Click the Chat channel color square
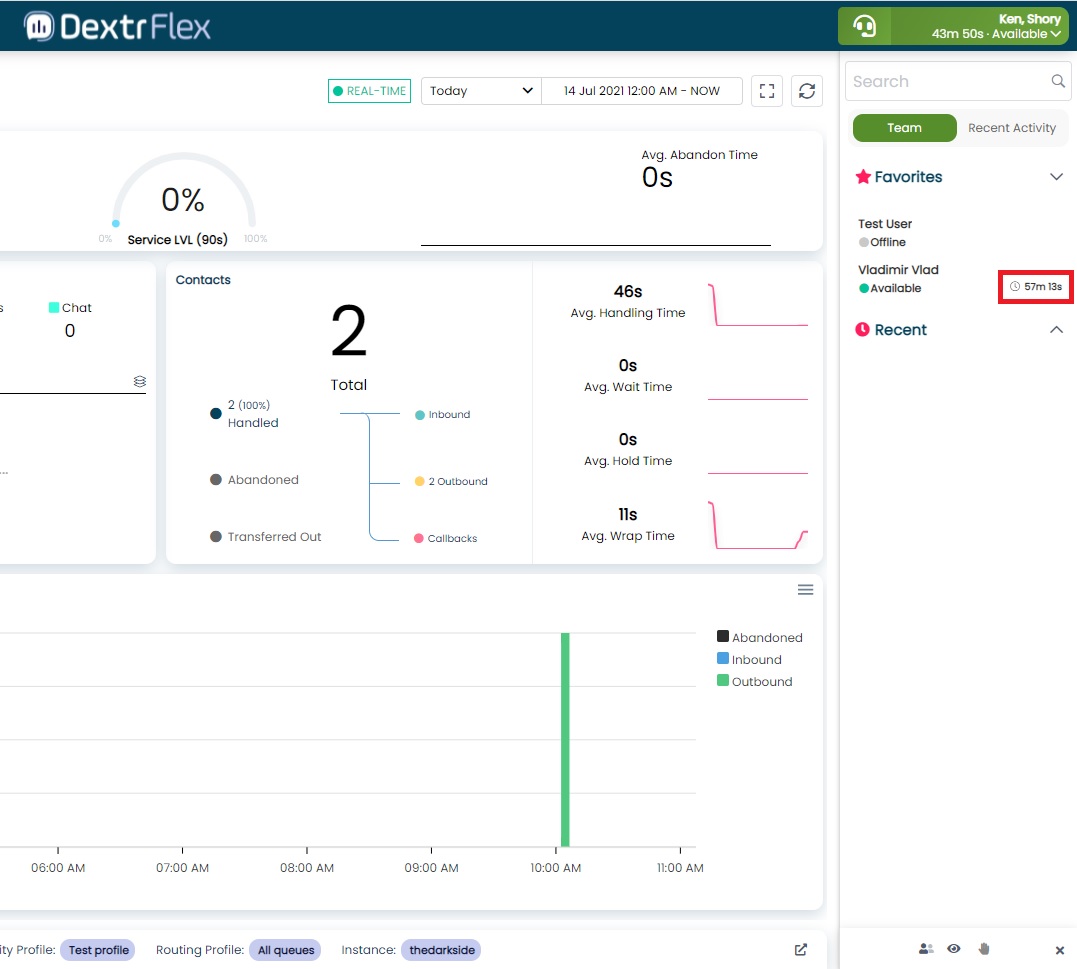1077x969 pixels. tap(54, 307)
